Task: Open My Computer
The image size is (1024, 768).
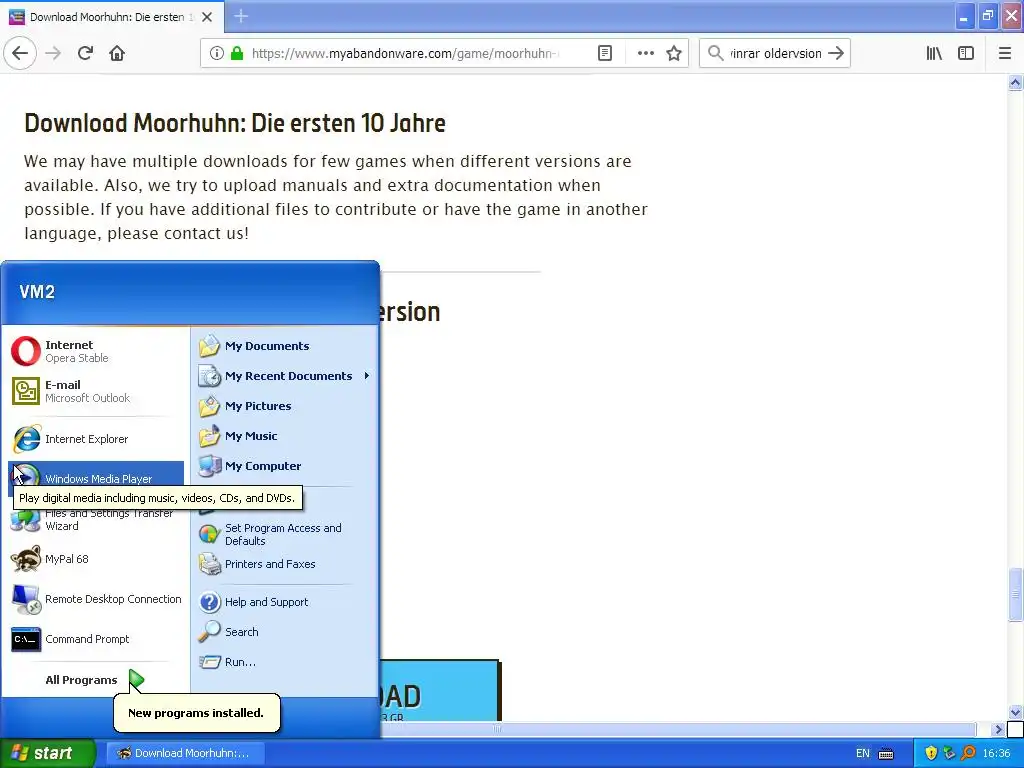Action: [x=285, y=466]
